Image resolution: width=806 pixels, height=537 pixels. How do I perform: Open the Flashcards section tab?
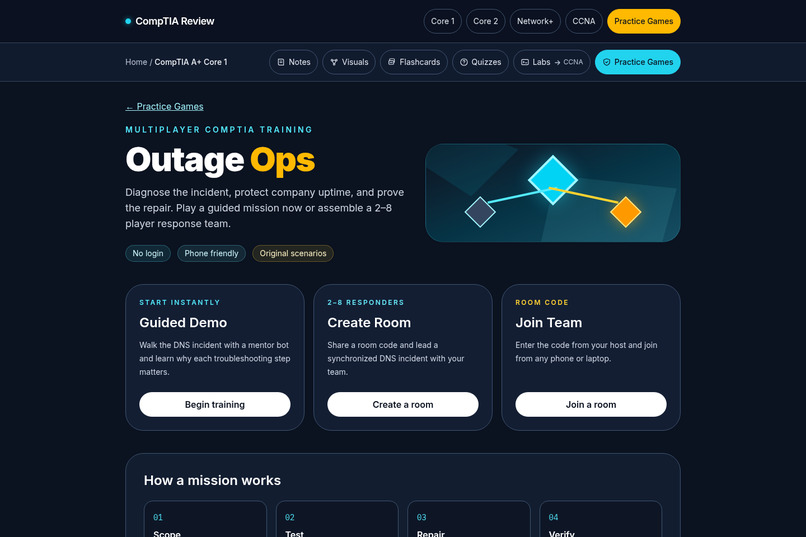(414, 62)
